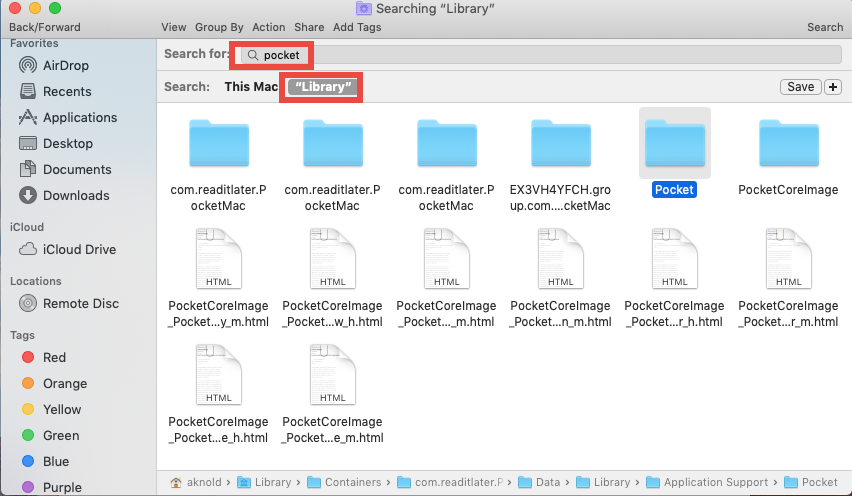Select the PocketCoreImage_Pocket...r_h.html file

674,278
